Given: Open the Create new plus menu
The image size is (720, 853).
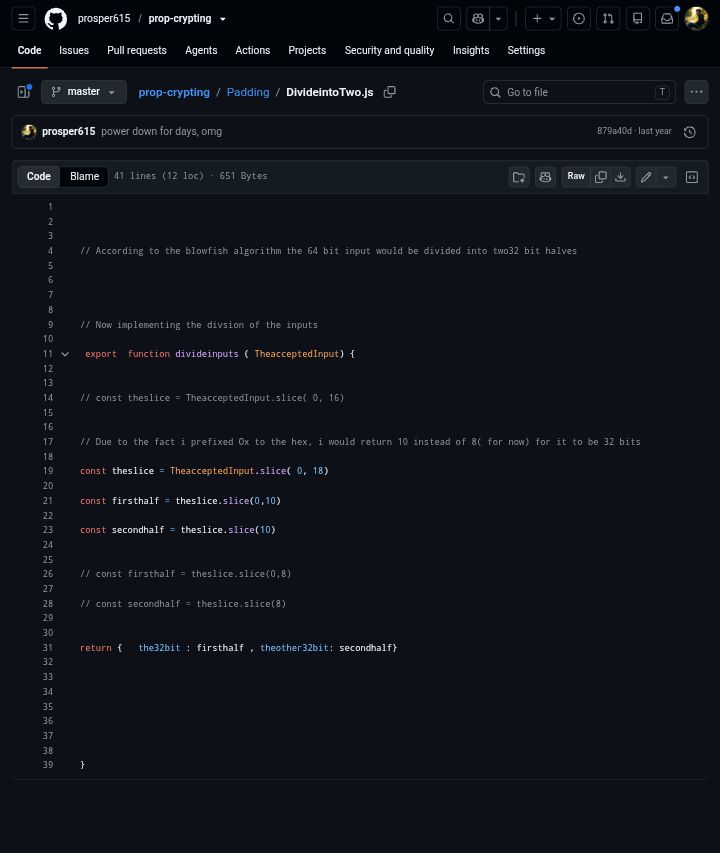Looking at the screenshot, I should tap(543, 18).
